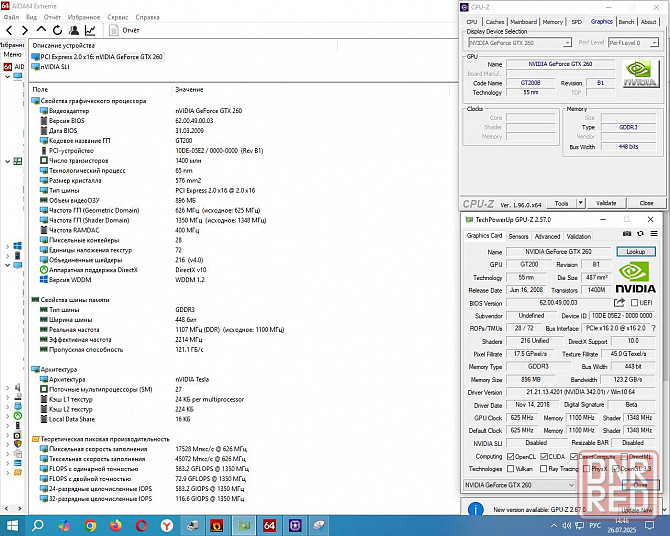Image resolution: width=670 pixels, height=536 pixels.
Task: Click GPU-Z refresh icon in title area
Action: click(640, 233)
